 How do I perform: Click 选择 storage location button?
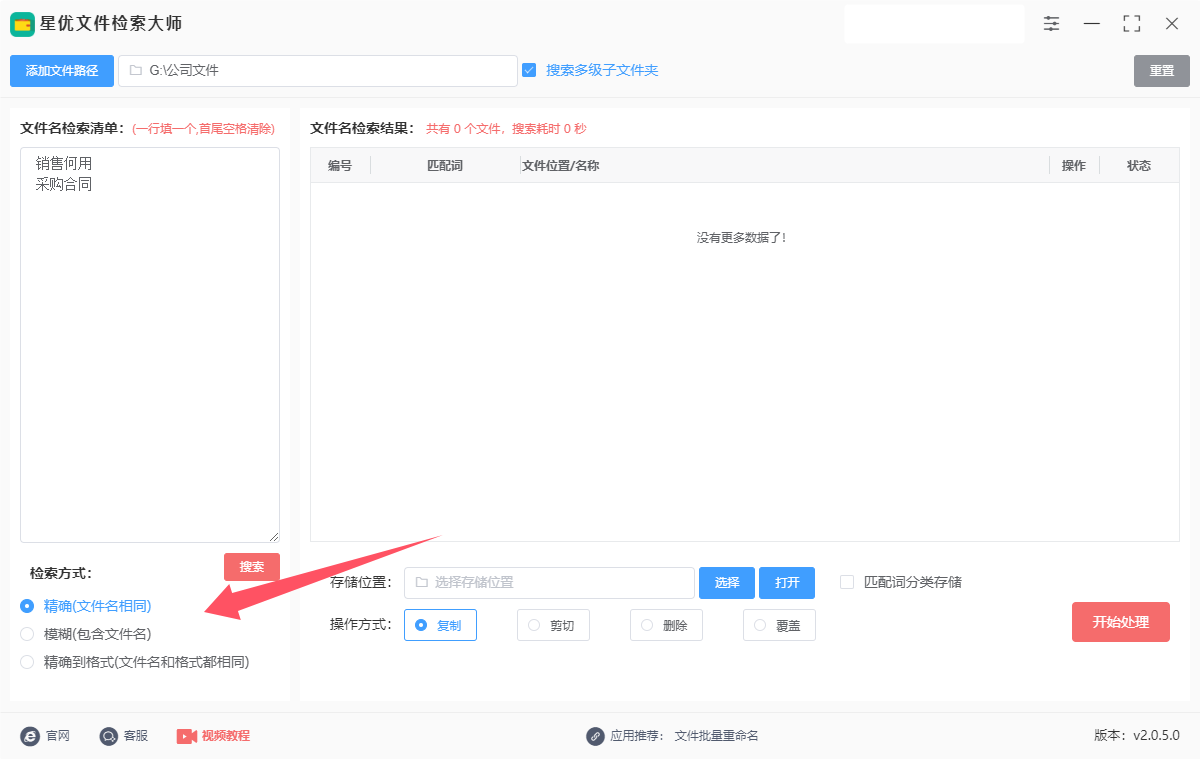click(x=727, y=583)
